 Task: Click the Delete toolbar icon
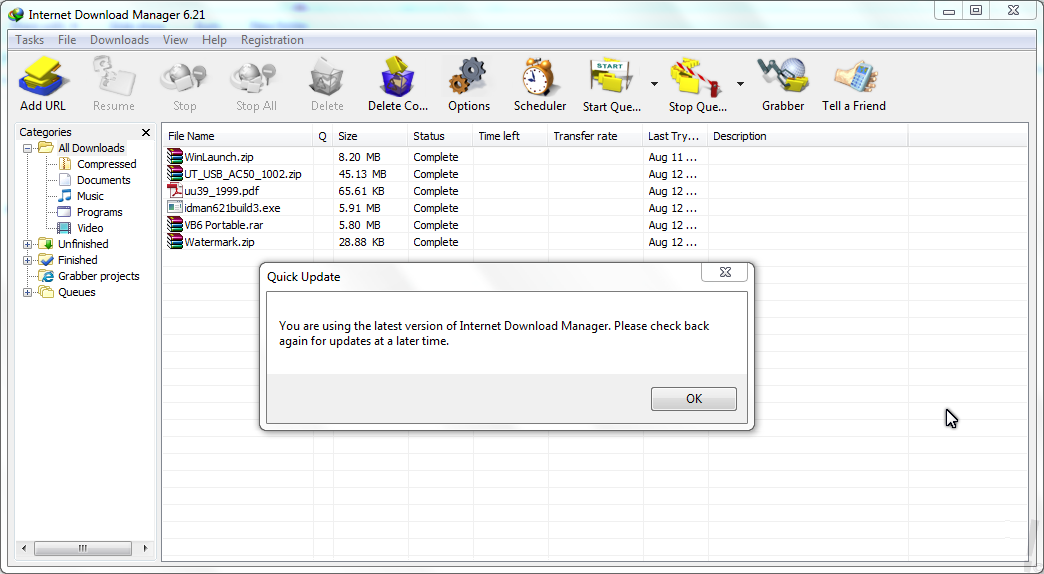pos(326,78)
